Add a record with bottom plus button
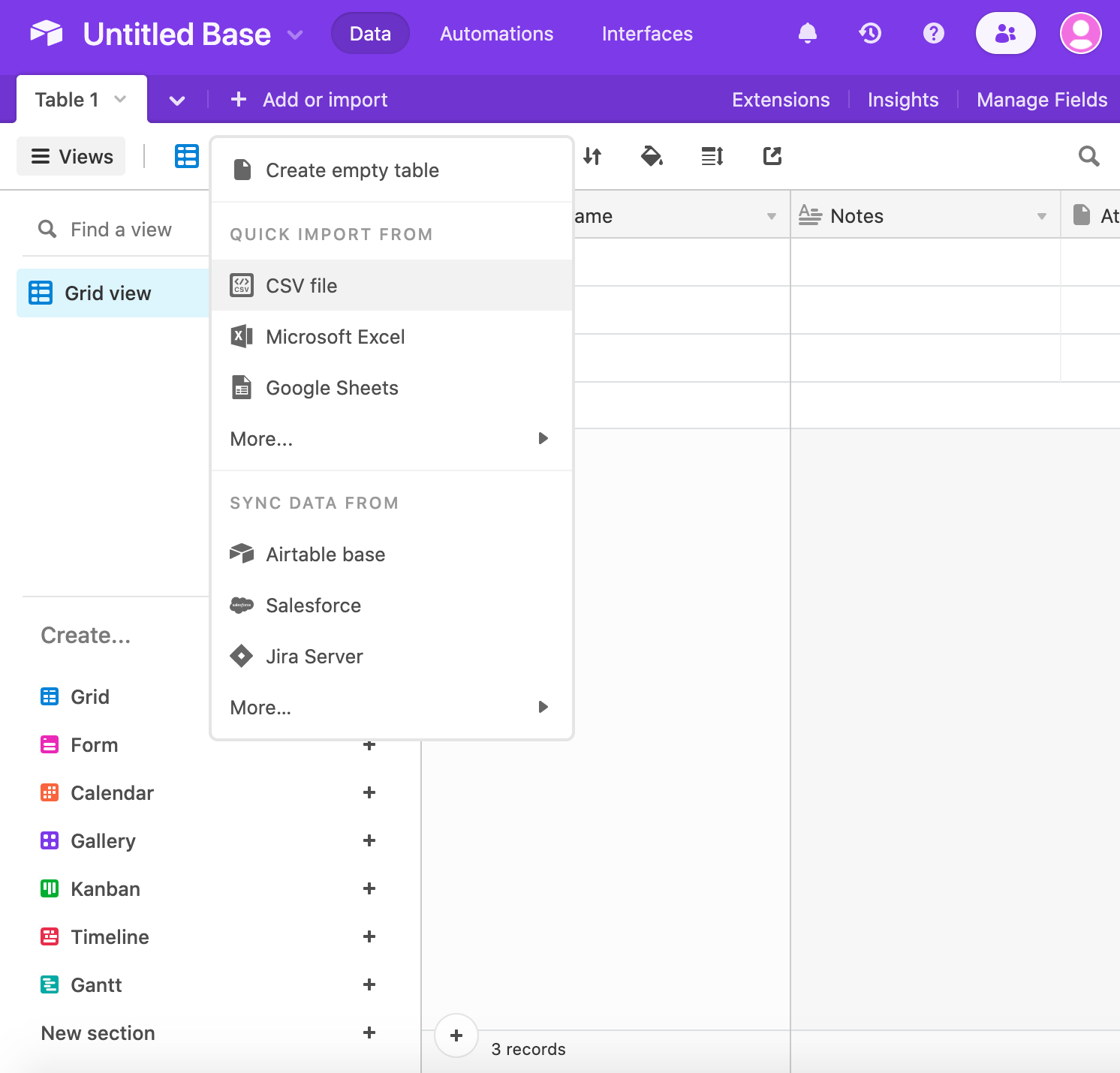This screenshot has width=1120, height=1073. tap(456, 1035)
